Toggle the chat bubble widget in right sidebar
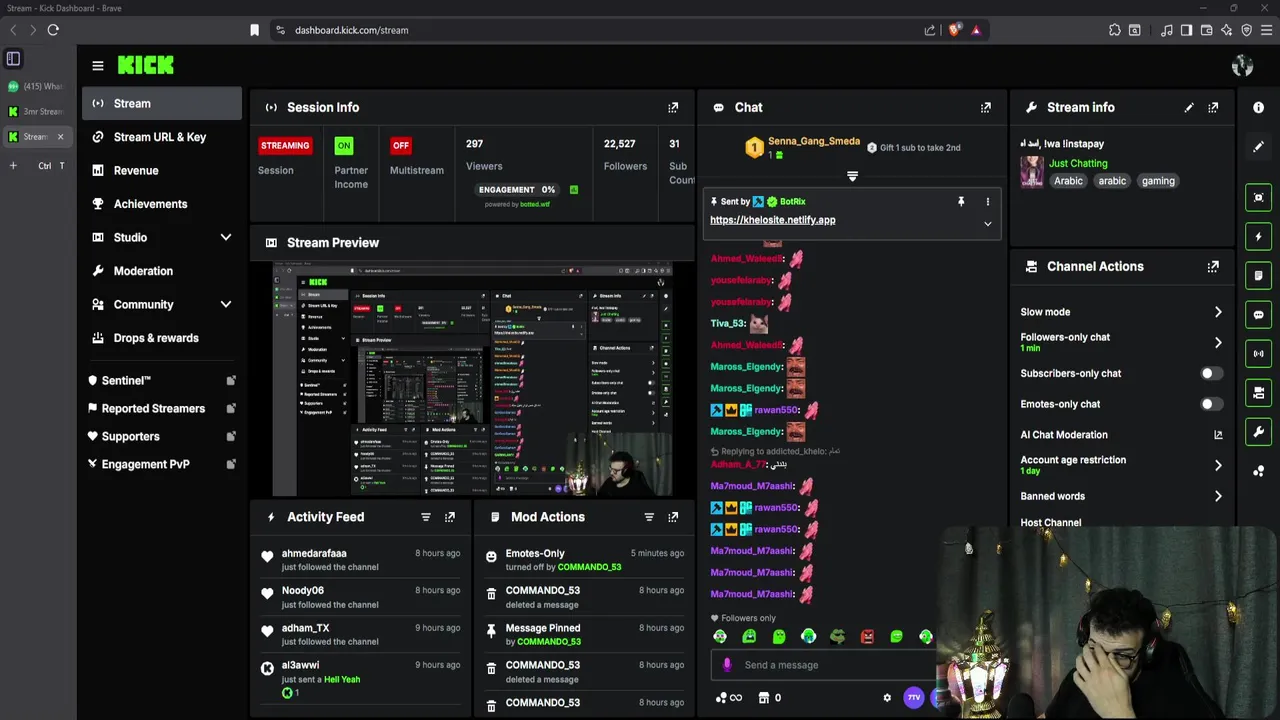 coord(1258,314)
